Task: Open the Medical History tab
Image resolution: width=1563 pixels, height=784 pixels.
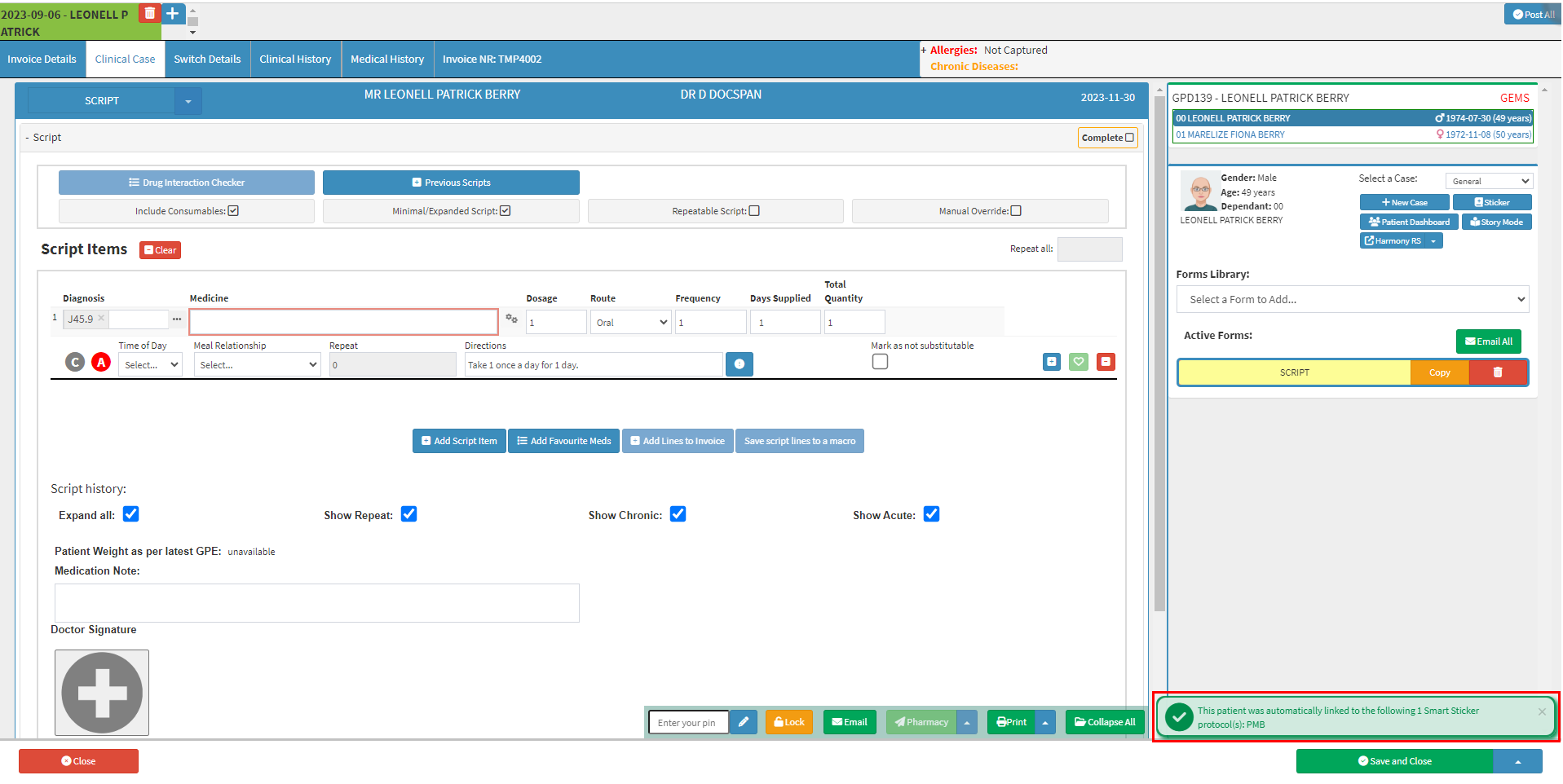Action: tap(387, 59)
